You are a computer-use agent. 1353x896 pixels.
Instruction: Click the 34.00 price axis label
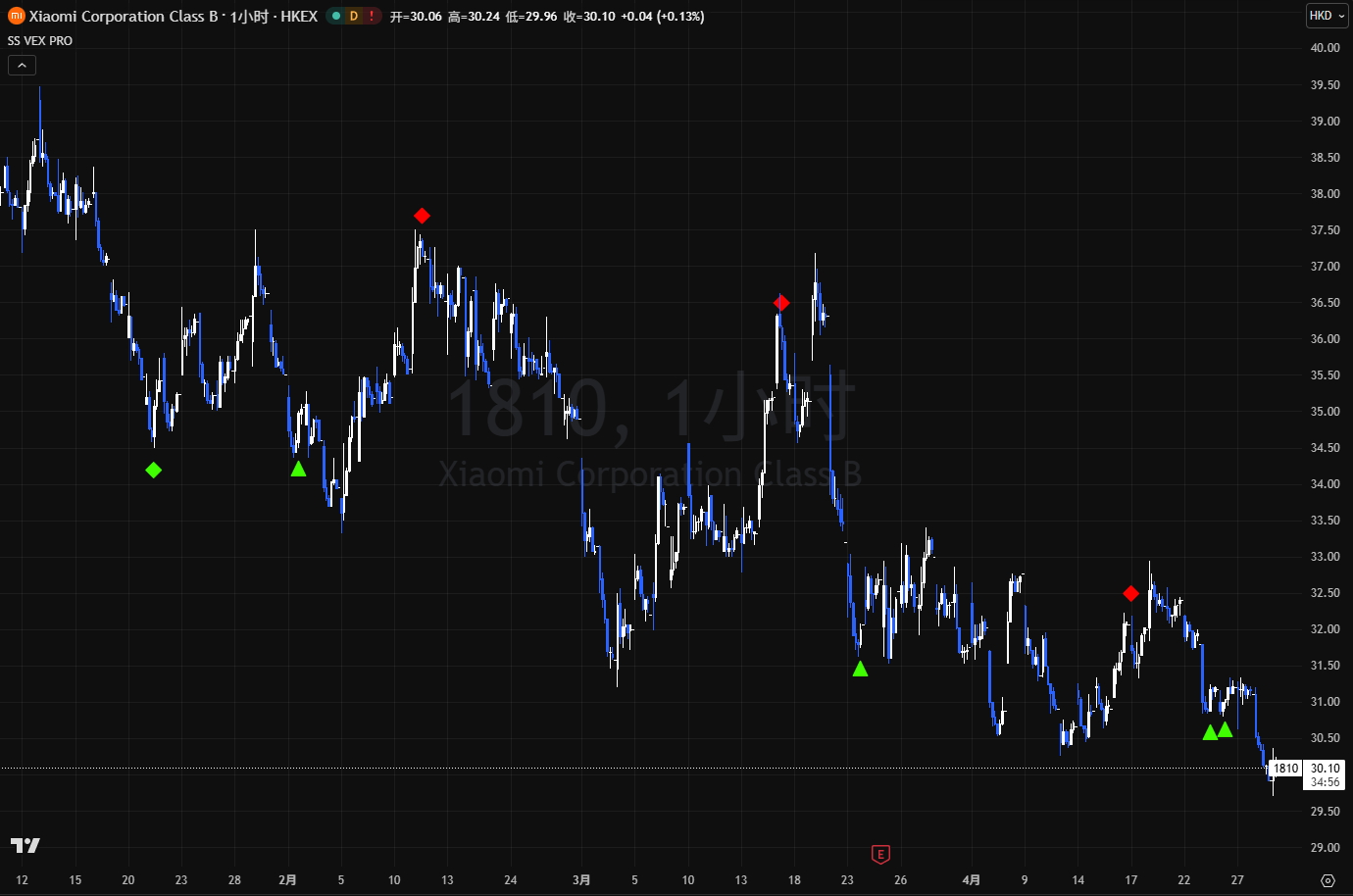(x=1325, y=484)
